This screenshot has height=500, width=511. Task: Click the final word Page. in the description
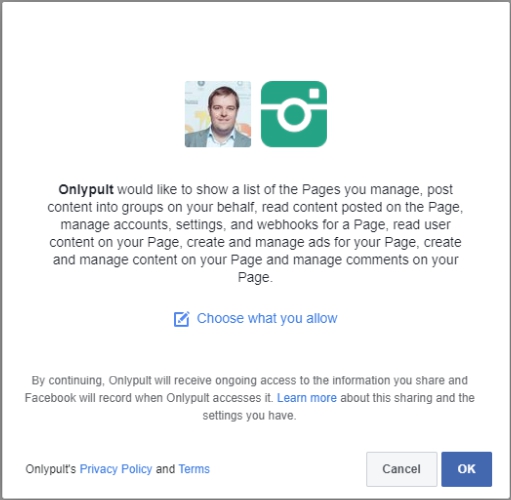pos(255,277)
